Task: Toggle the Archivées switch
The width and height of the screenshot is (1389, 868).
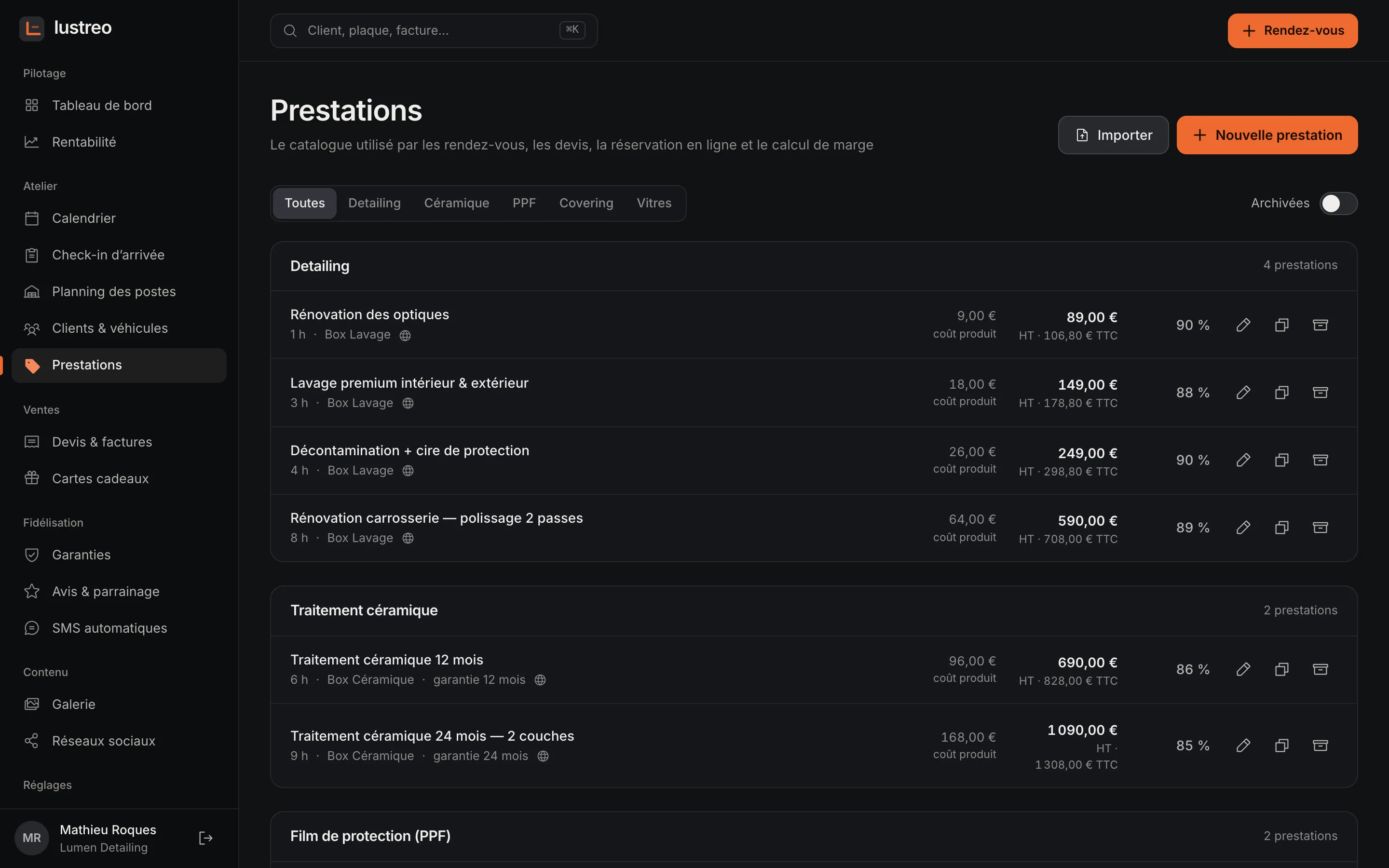Action: coord(1338,203)
